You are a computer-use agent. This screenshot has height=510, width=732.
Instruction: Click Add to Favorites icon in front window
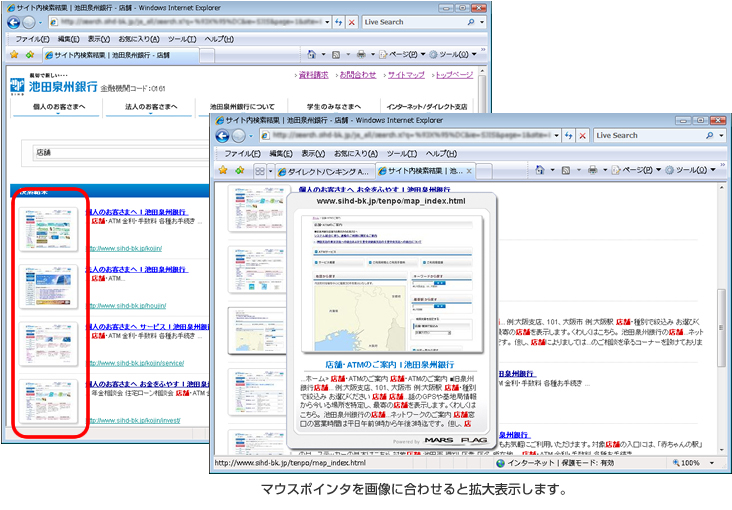point(239,170)
